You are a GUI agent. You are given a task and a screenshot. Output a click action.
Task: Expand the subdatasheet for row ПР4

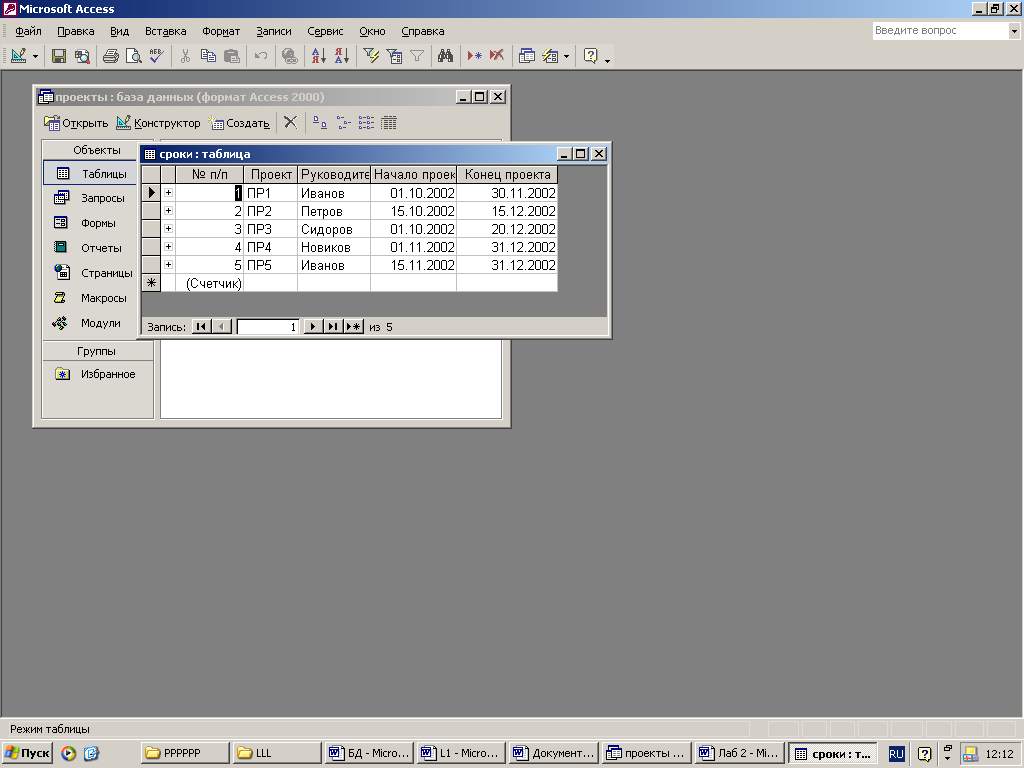tap(168, 246)
